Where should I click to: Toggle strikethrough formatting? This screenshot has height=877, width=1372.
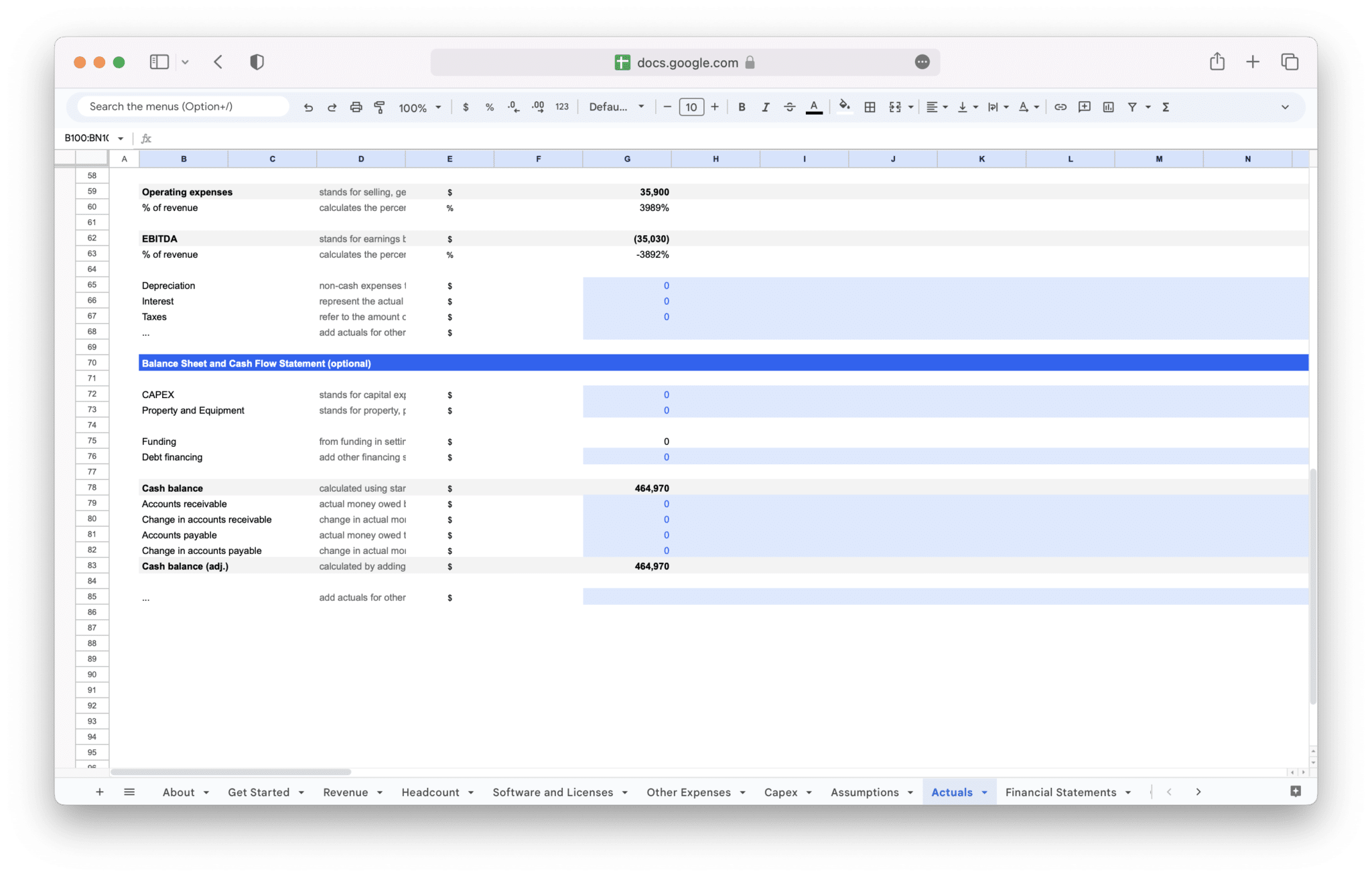(x=789, y=107)
